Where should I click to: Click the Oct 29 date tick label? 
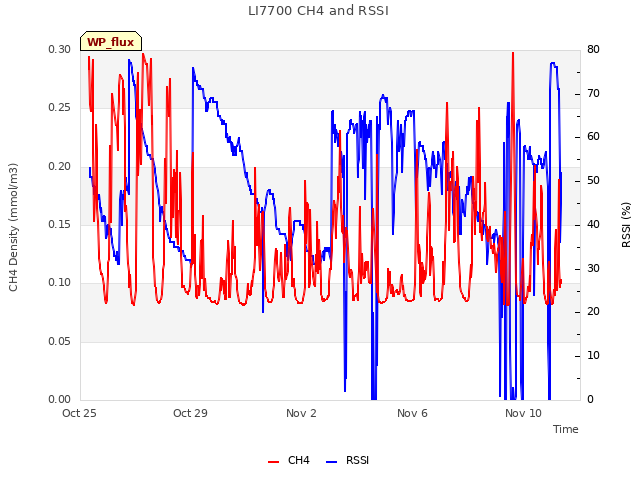point(190,413)
